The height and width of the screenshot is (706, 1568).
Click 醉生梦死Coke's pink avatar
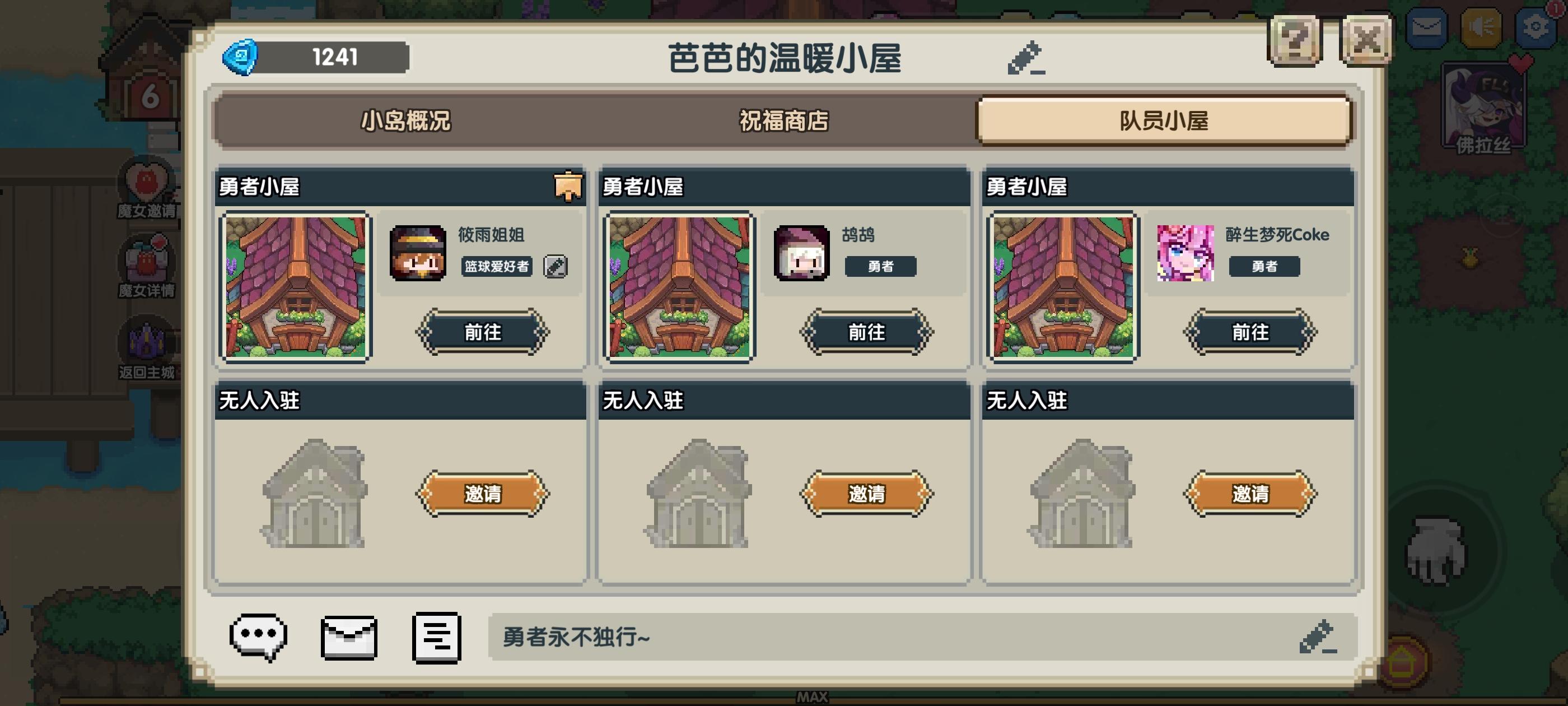coord(1184,253)
